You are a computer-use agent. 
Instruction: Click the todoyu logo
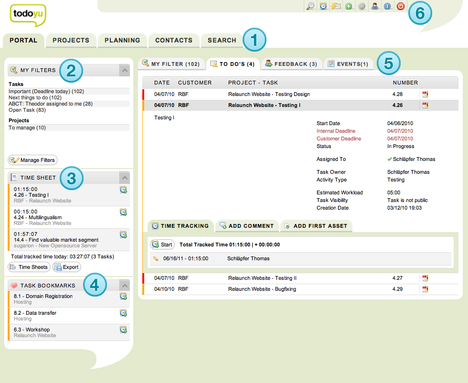pos(28,15)
